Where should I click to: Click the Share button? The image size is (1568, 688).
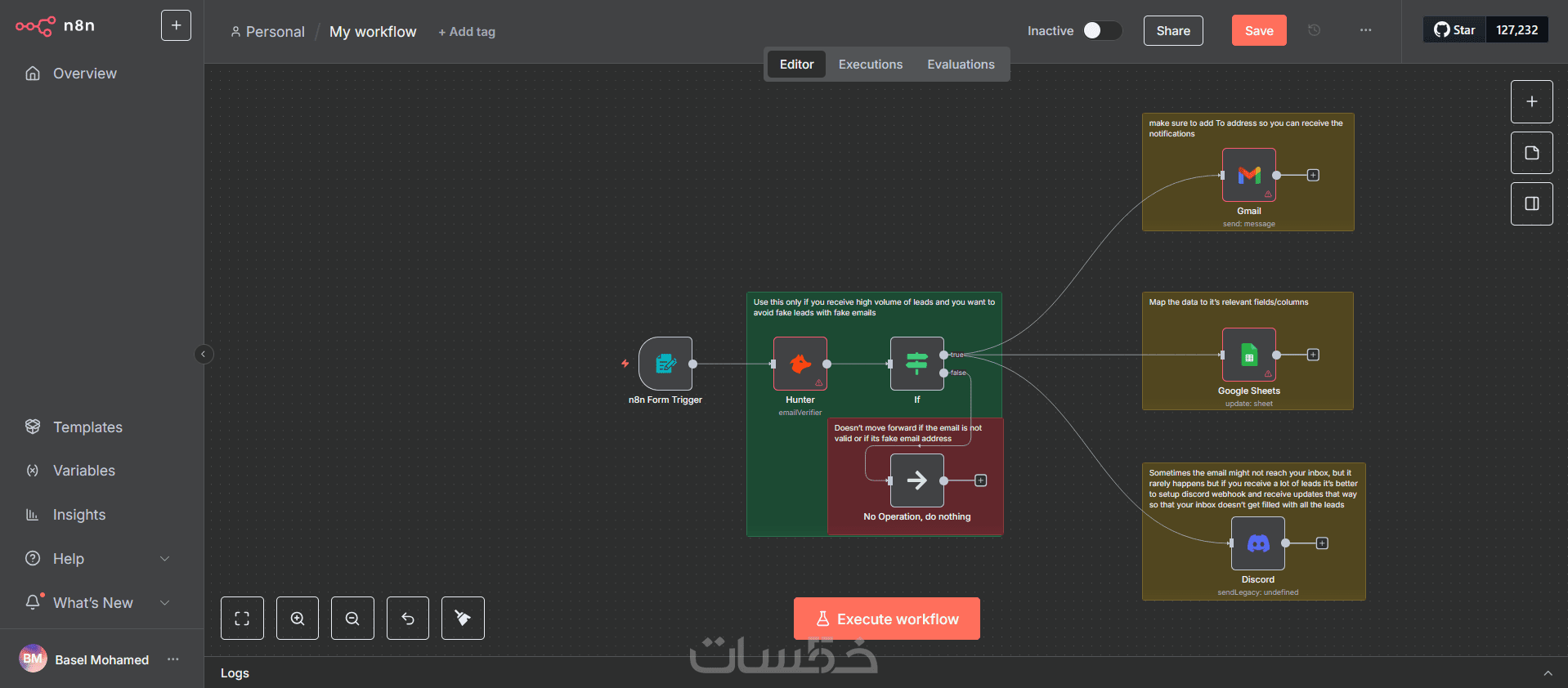pos(1173,31)
